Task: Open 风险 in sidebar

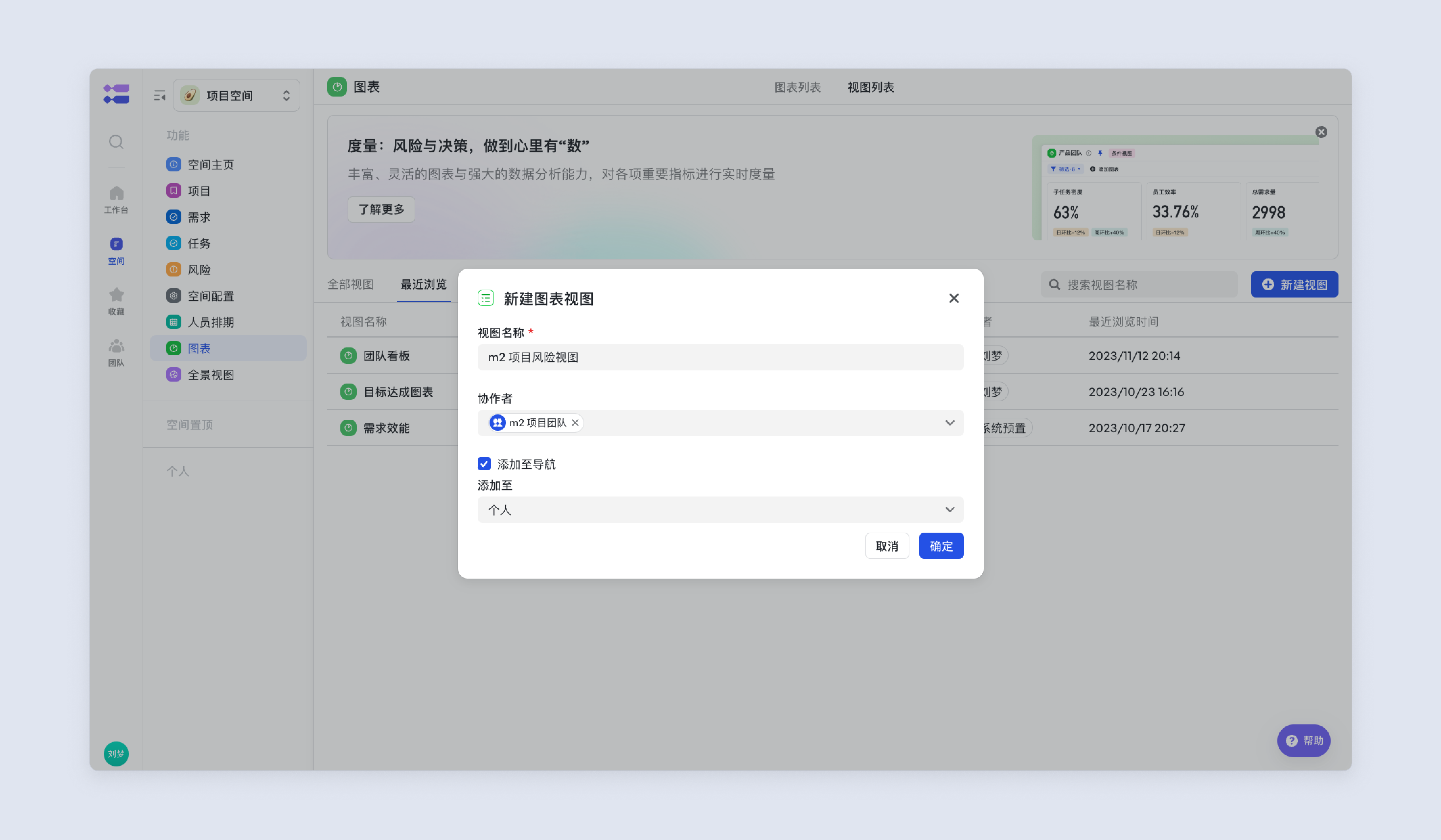Action: point(228,270)
